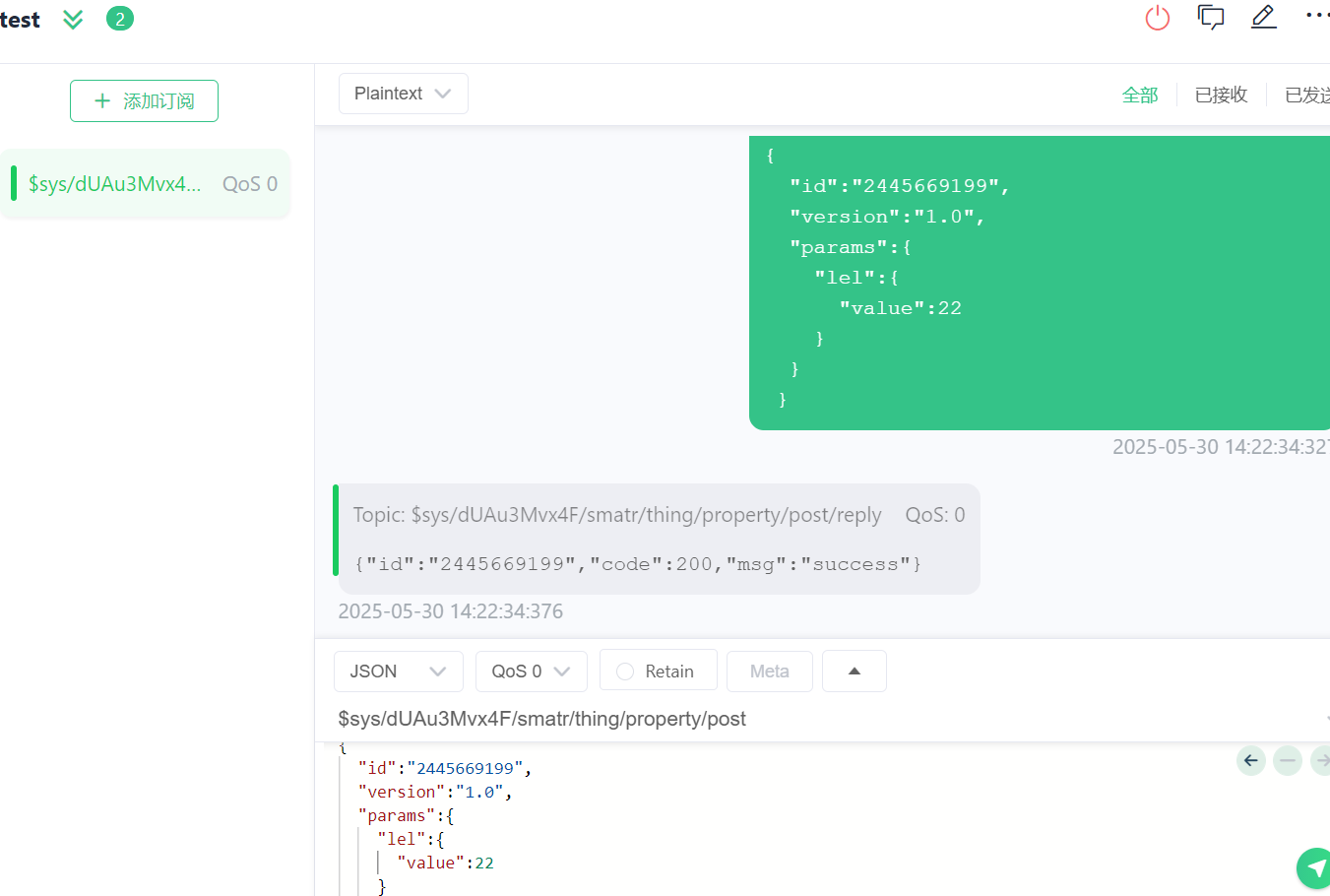Collapse publish panel with triangle button
Image resolution: width=1330 pixels, height=896 pixels.
coord(855,672)
